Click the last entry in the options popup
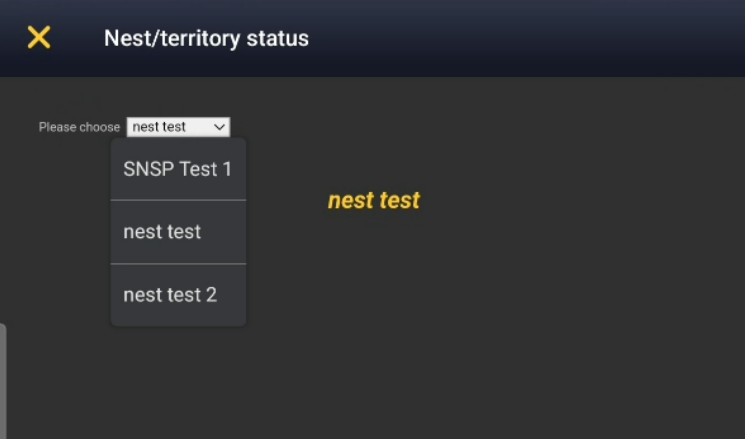This screenshot has width=745, height=439. (170, 295)
